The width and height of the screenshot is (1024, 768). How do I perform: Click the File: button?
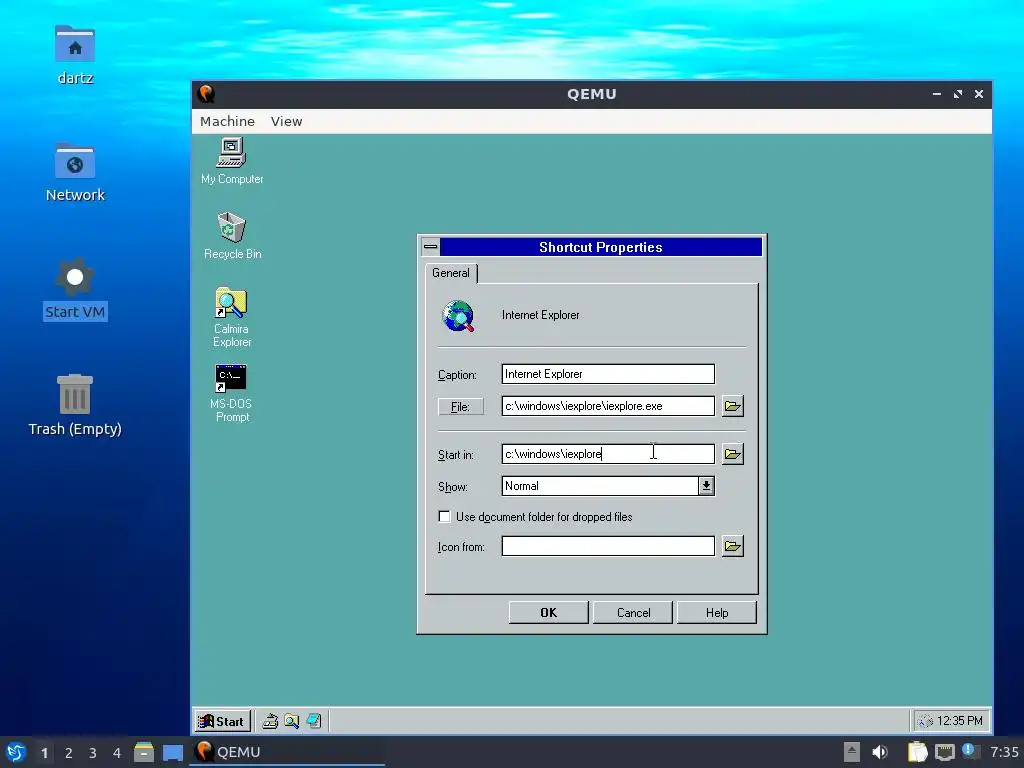pyautogui.click(x=460, y=407)
